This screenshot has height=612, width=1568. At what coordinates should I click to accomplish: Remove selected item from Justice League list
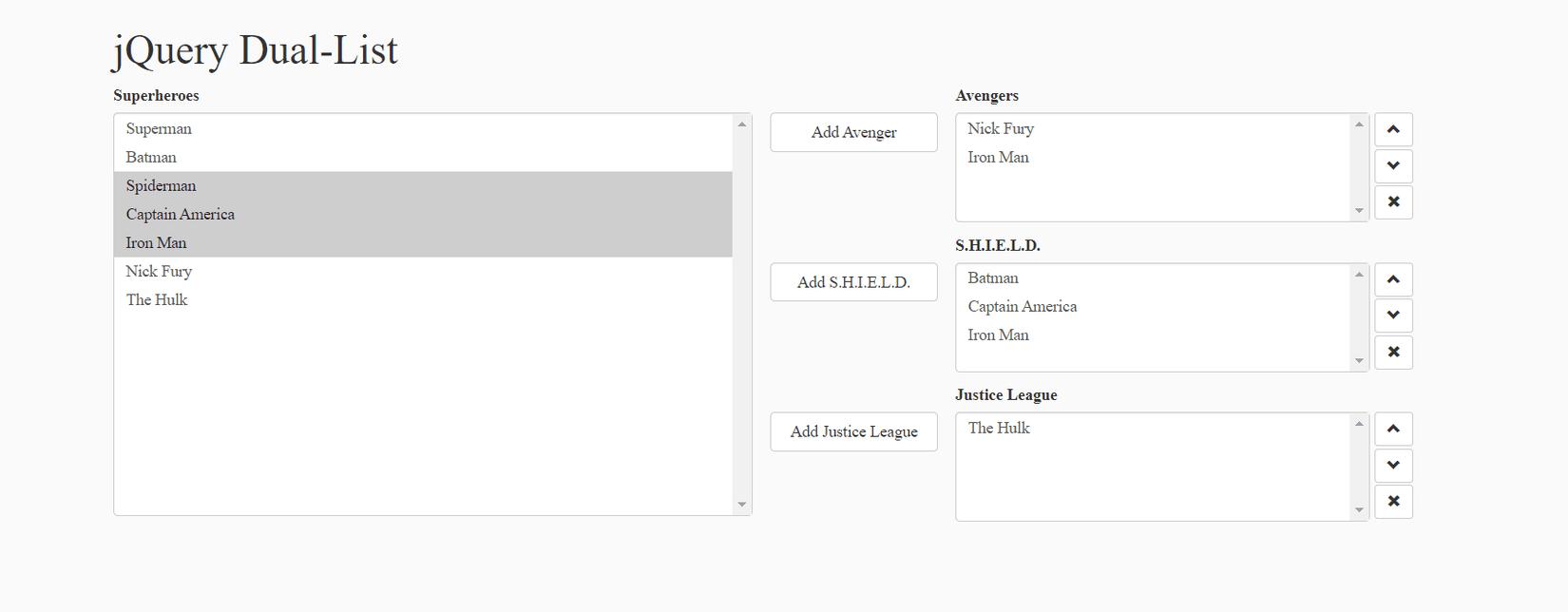pos(1393,501)
